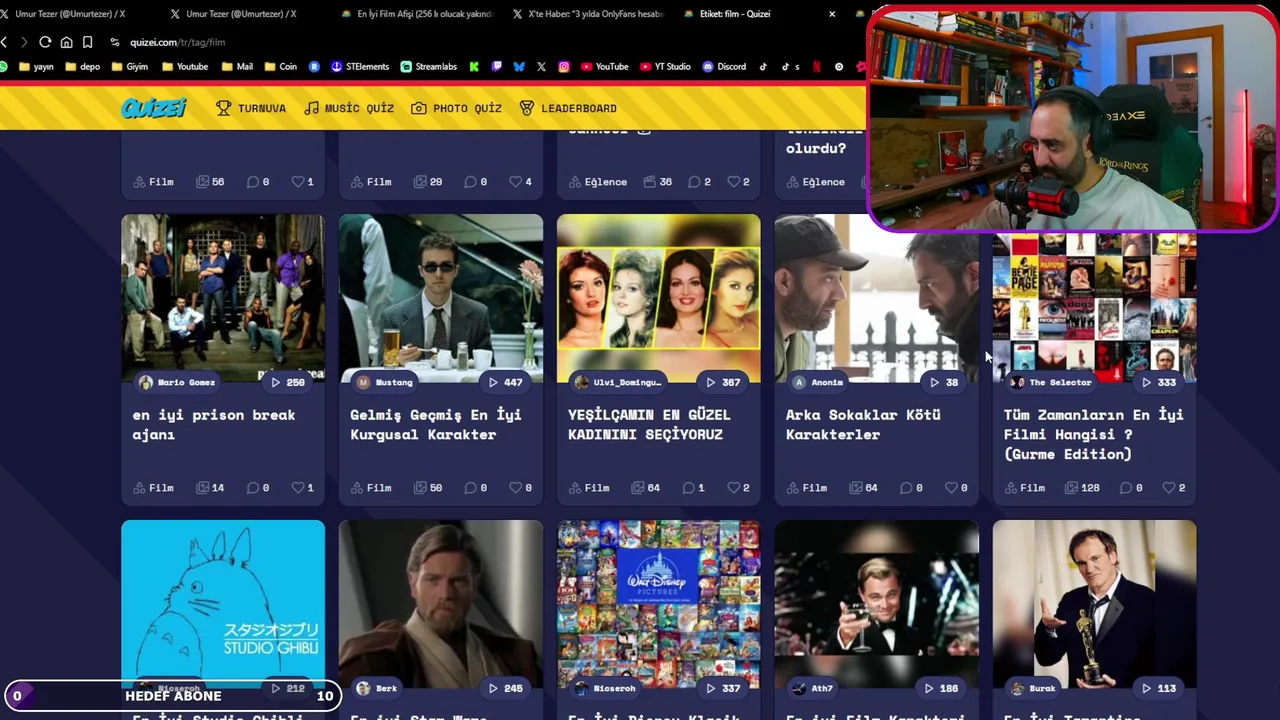Open Gatsby toast film karakteri thumbnail
Image resolution: width=1280 pixels, height=720 pixels.
click(x=877, y=603)
